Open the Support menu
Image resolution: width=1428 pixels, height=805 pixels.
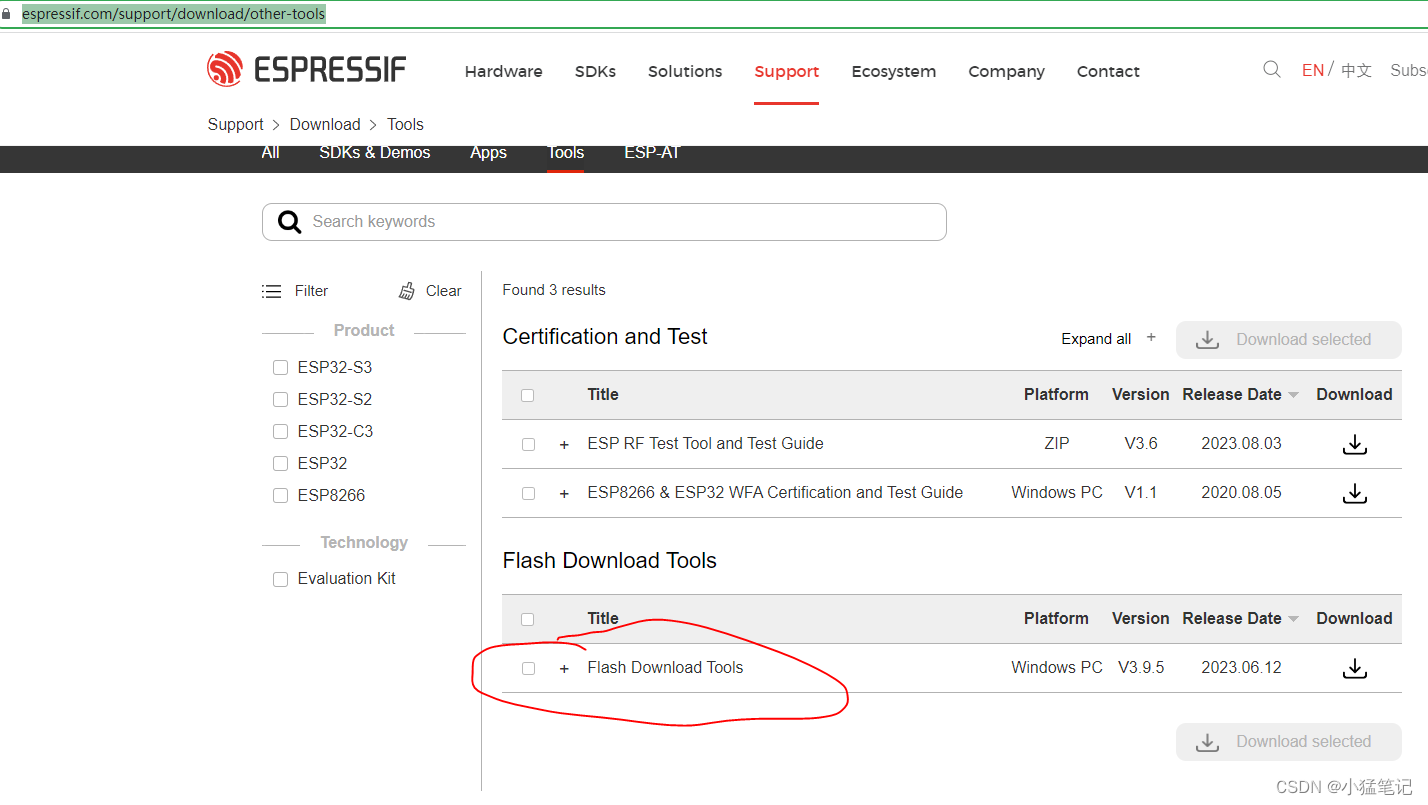pyautogui.click(x=786, y=71)
